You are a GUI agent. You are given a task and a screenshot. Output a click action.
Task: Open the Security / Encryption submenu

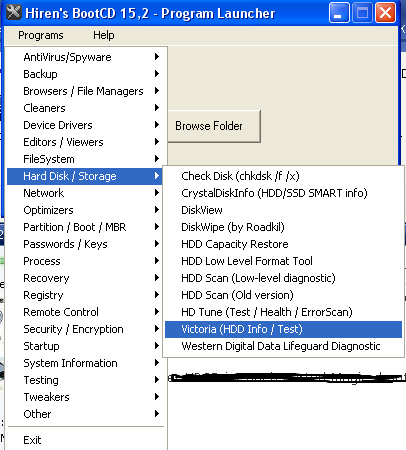click(85, 329)
